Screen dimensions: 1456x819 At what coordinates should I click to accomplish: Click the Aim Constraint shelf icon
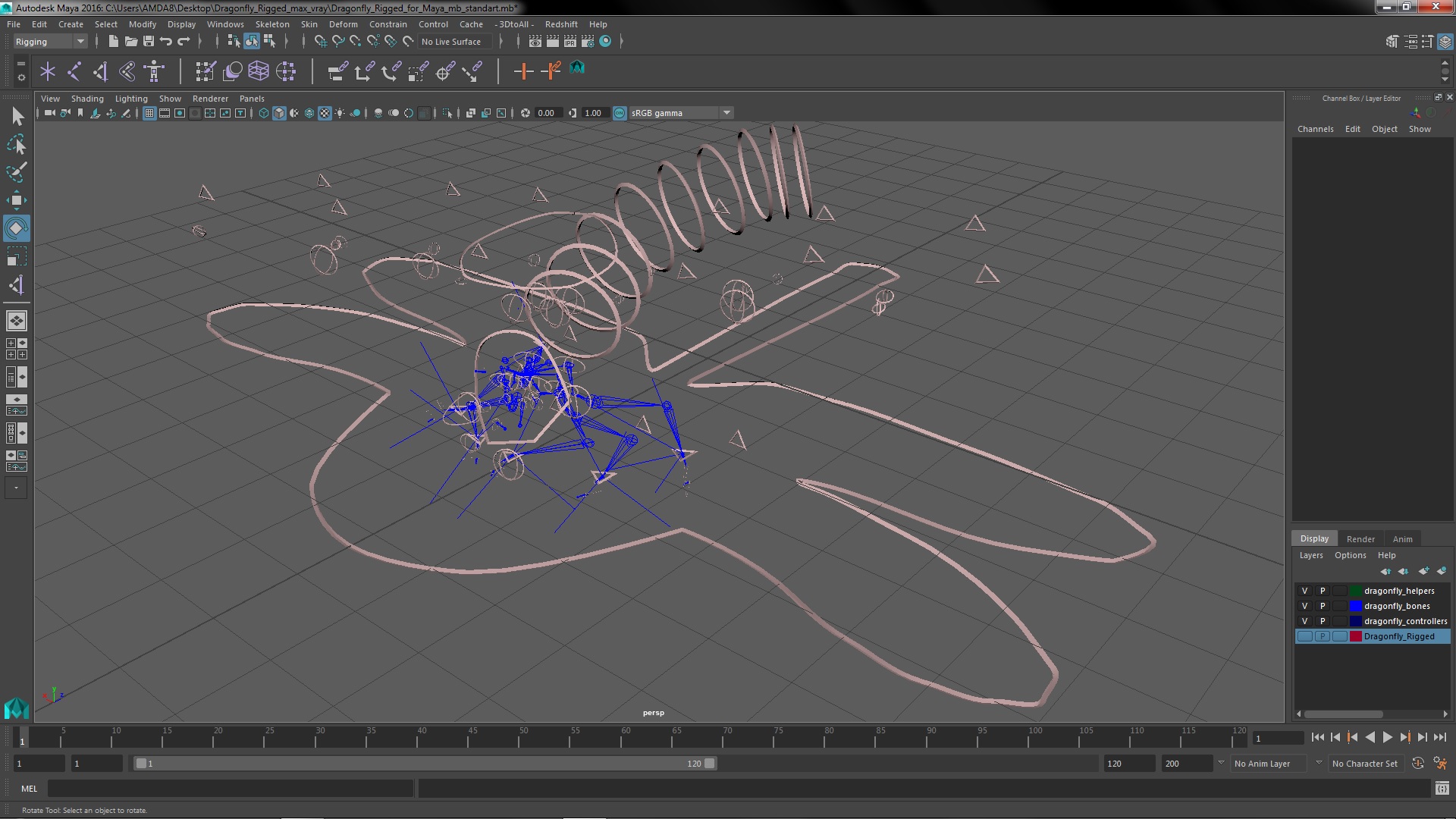445,72
